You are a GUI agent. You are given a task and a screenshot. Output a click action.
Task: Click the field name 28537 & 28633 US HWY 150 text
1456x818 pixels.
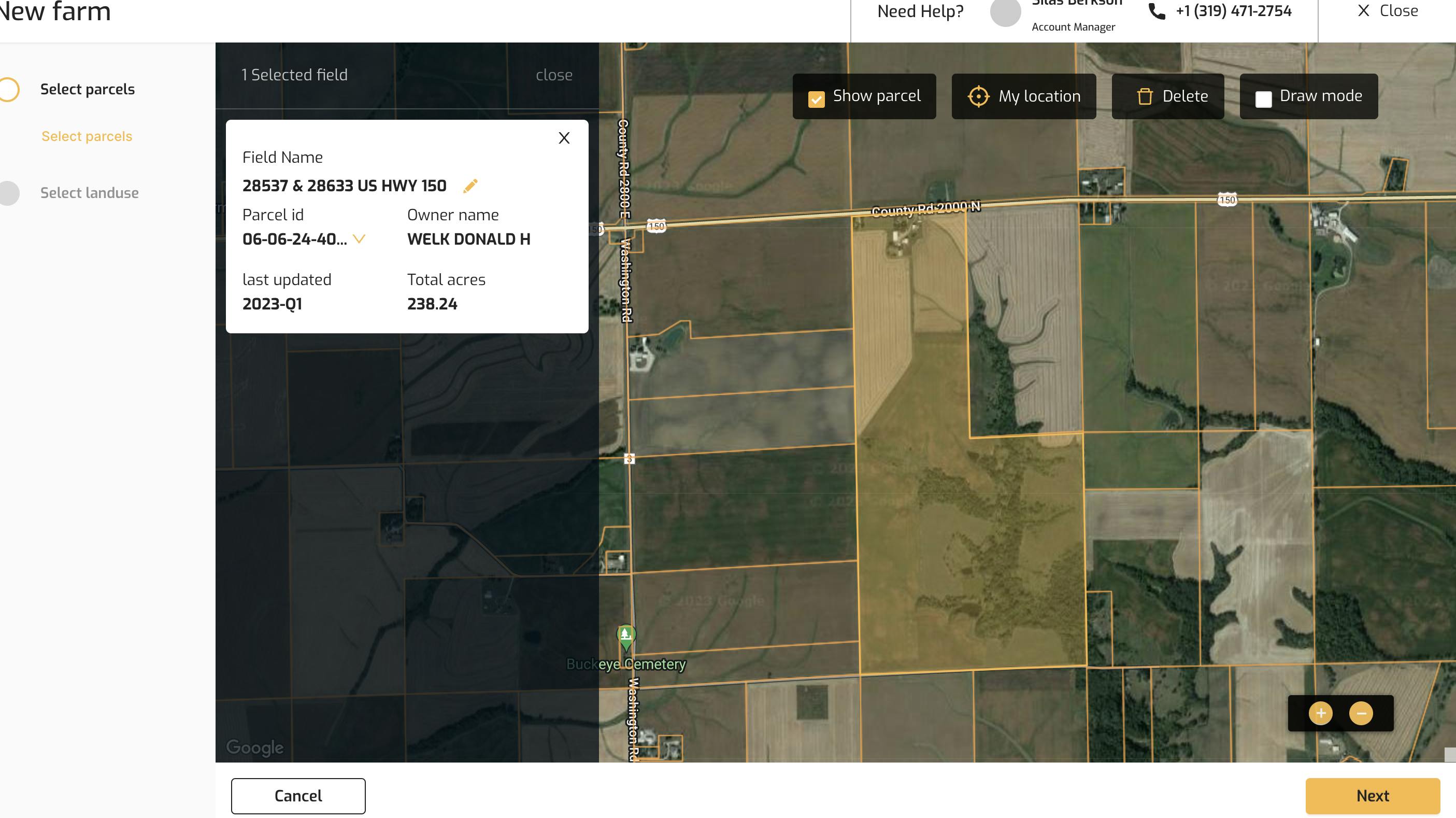[345, 186]
